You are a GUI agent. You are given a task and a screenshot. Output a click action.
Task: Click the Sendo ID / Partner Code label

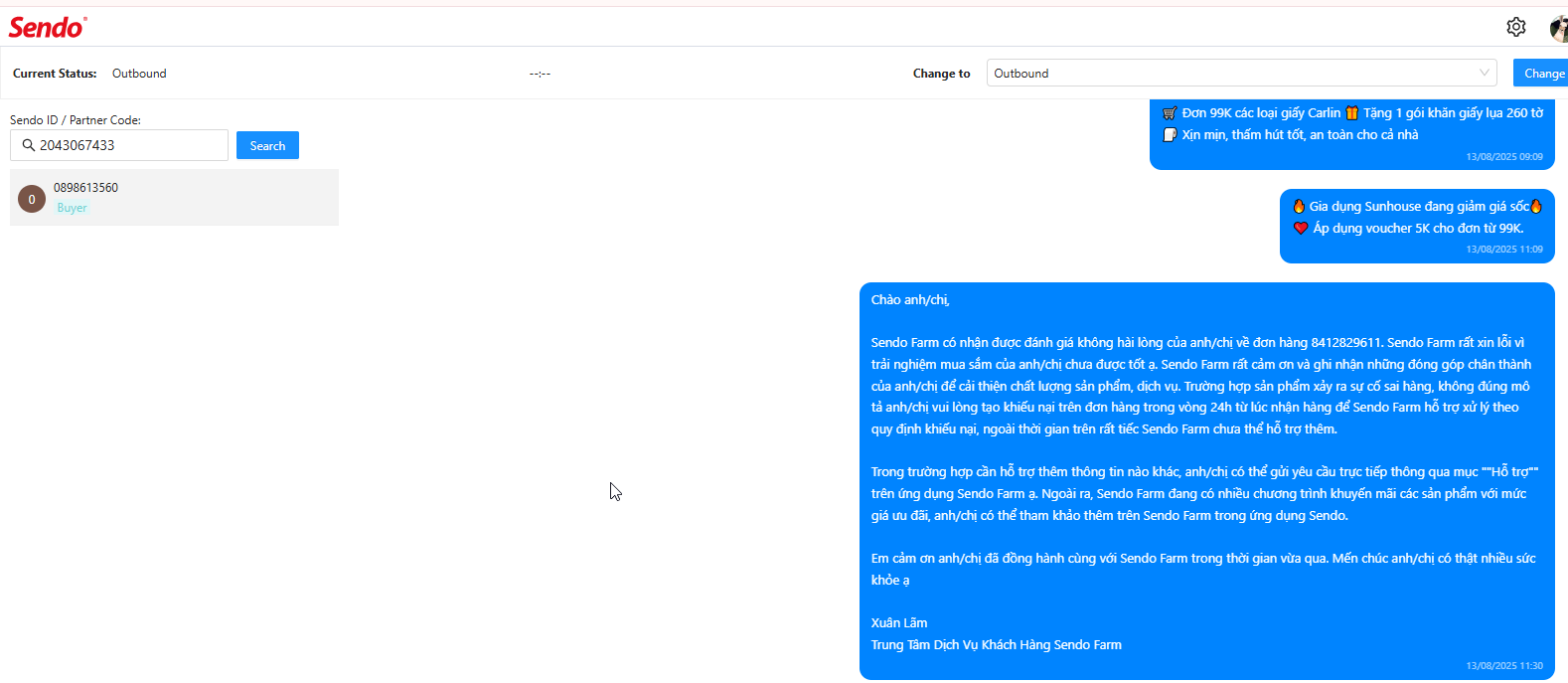point(76,120)
